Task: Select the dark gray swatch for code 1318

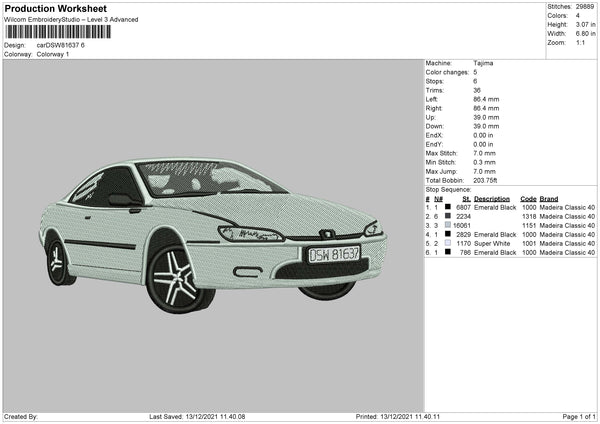Action: coord(447,216)
